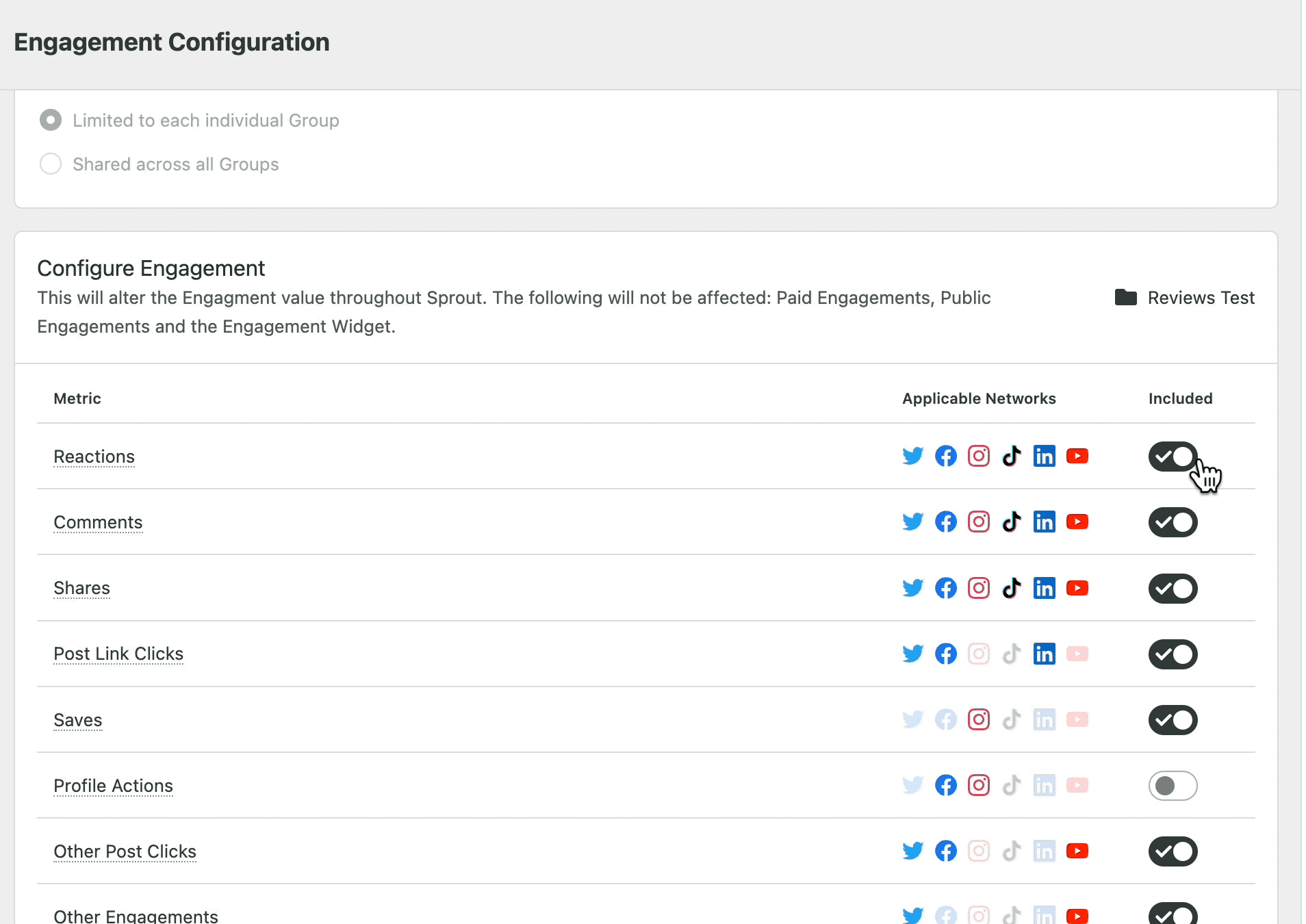The width and height of the screenshot is (1306, 924).
Task: Open the Reactions metric link
Action: point(94,457)
